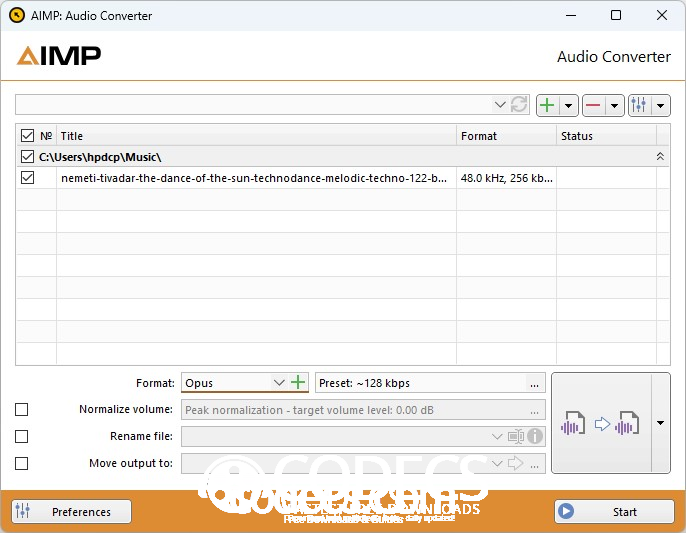Click the output folder arrow icon

point(515,463)
